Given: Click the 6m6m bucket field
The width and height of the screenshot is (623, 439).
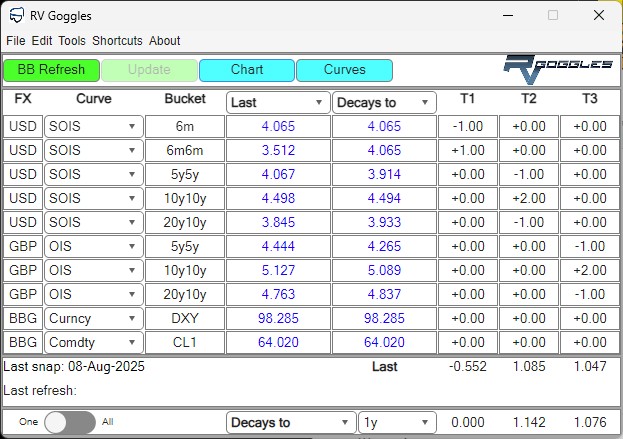Looking at the screenshot, I should pos(185,151).
